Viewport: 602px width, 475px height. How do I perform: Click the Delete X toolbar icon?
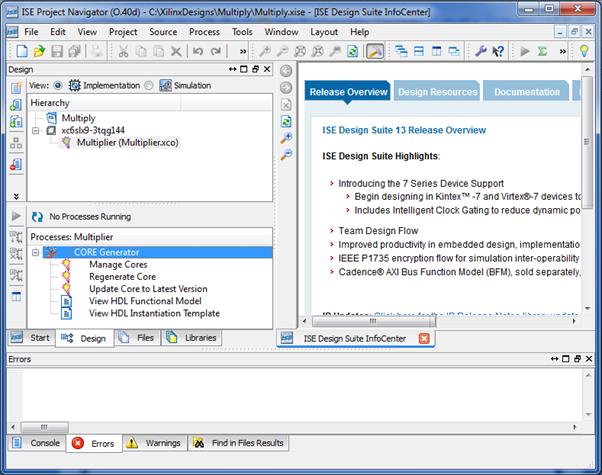click(176, 51)
